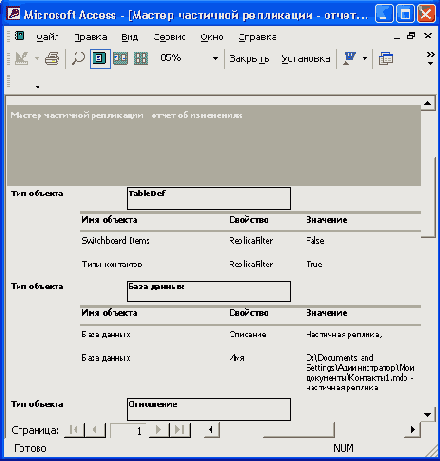
Task: Open the Сервис menu
Action: 169,37
